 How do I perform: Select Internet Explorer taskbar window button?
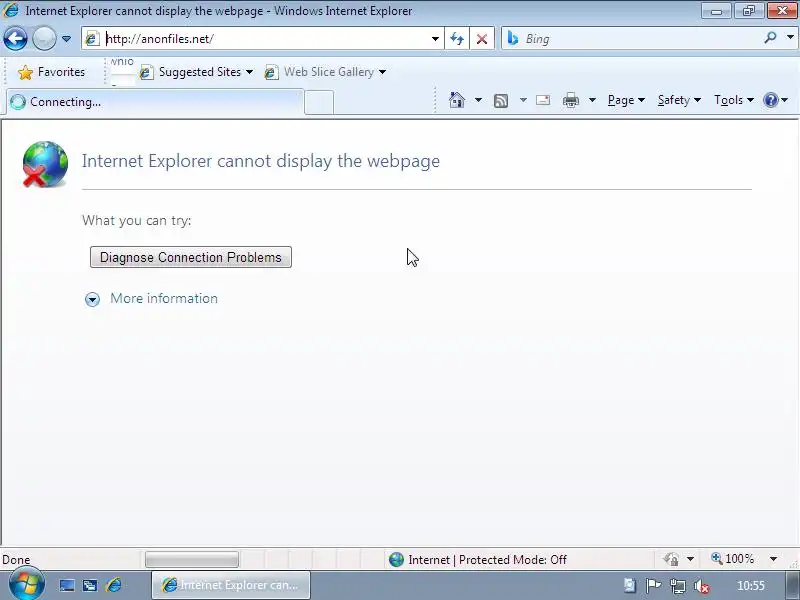[x=231, y=585]
